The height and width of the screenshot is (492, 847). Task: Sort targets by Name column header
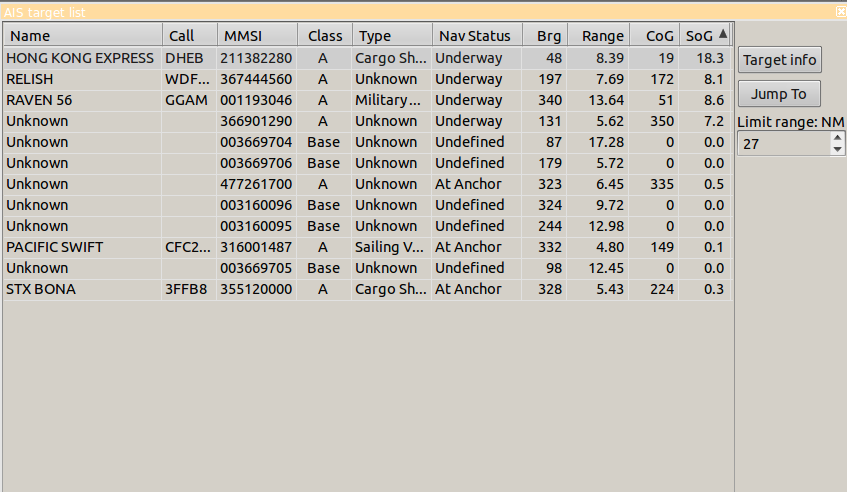82,35
